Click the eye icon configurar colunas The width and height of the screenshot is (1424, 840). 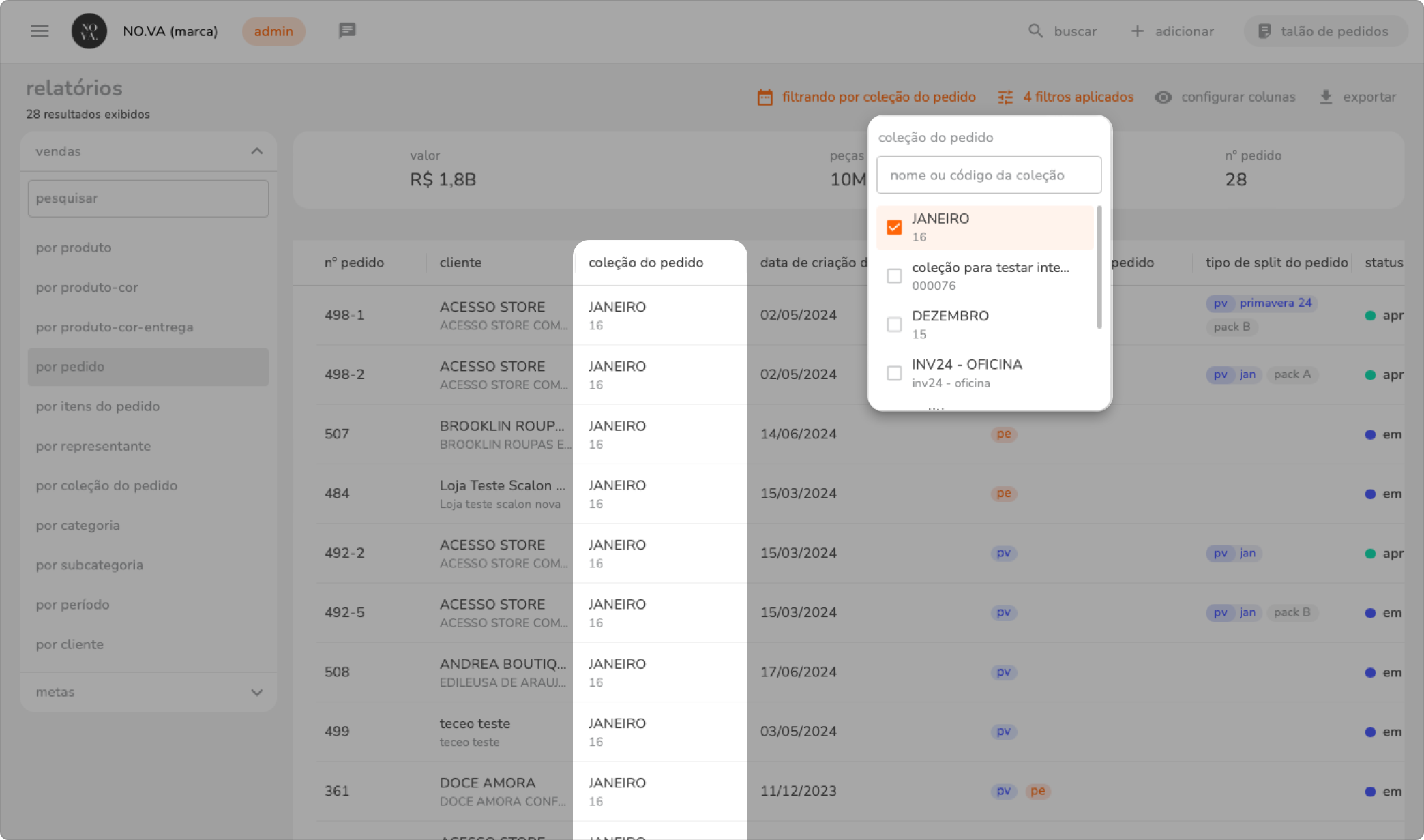(x=1163, y=97)
